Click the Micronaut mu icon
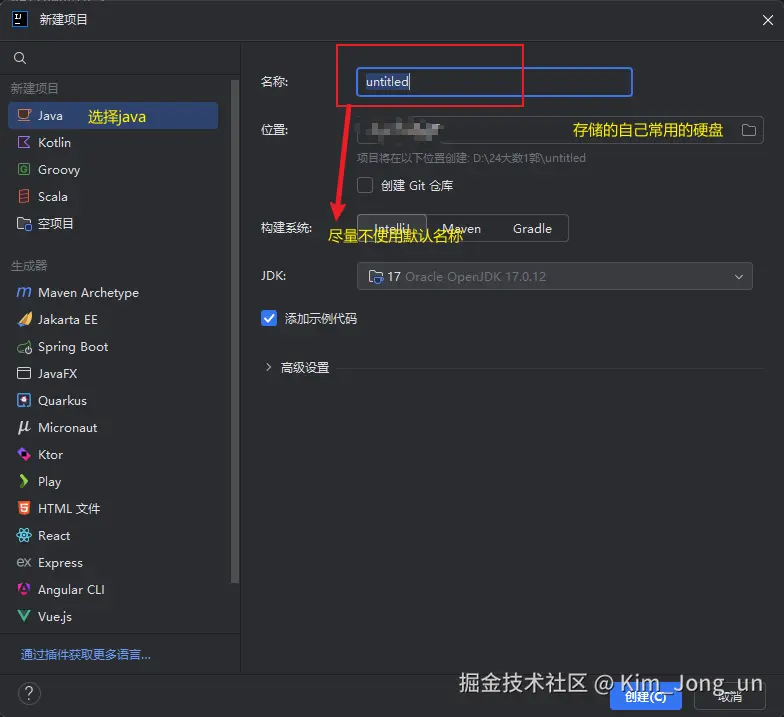This screenshot has width=784, height=717. pyautogui.click(x=24, y=428)
